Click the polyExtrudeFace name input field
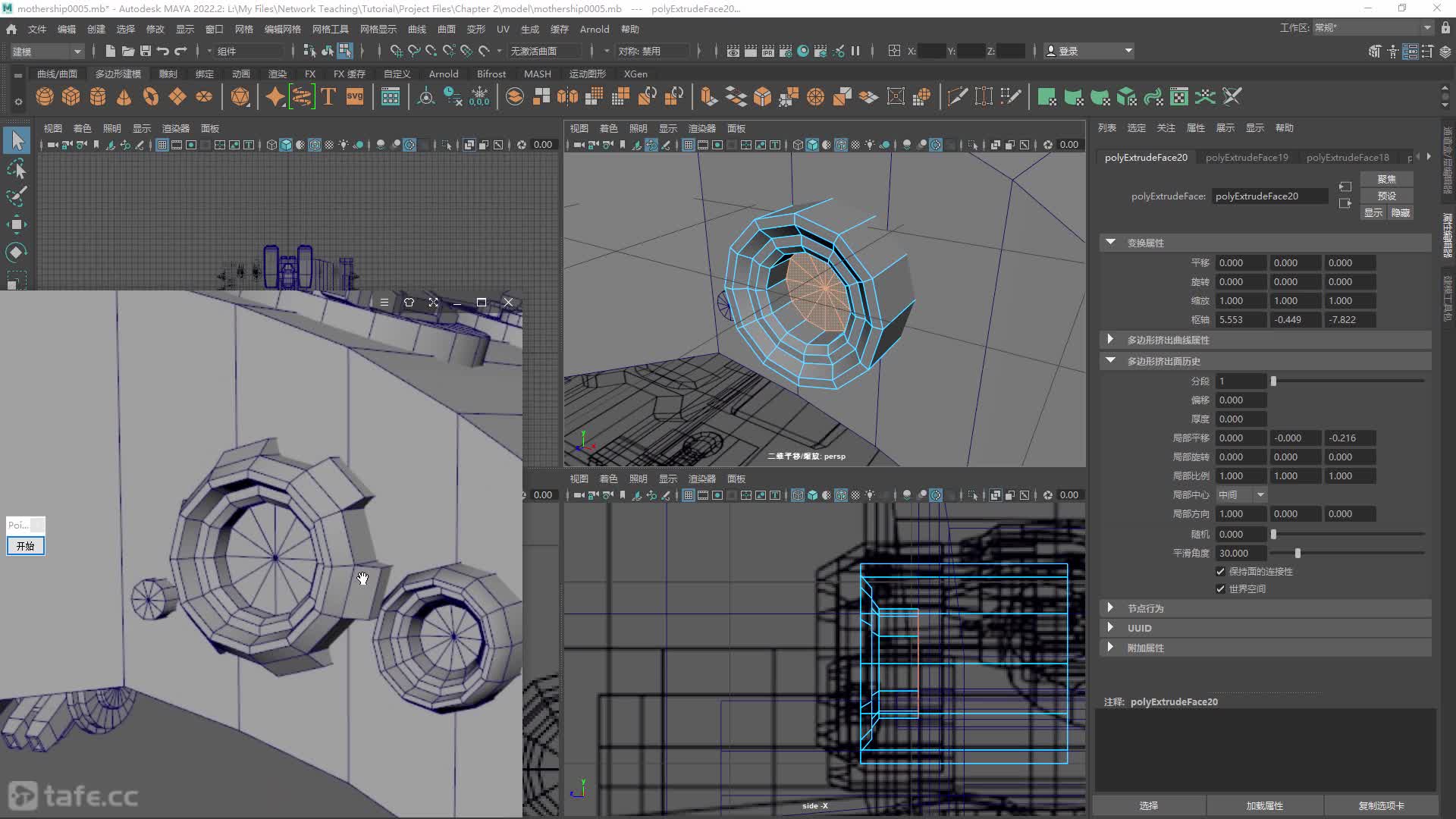 (1270, 196)
